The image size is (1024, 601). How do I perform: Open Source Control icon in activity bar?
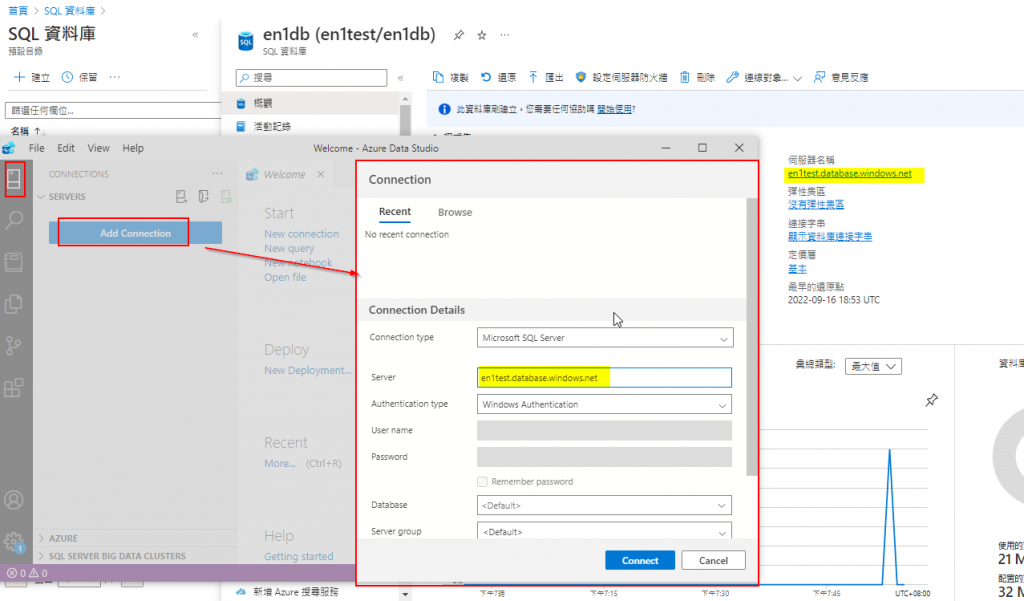click(x=14, y=346)
